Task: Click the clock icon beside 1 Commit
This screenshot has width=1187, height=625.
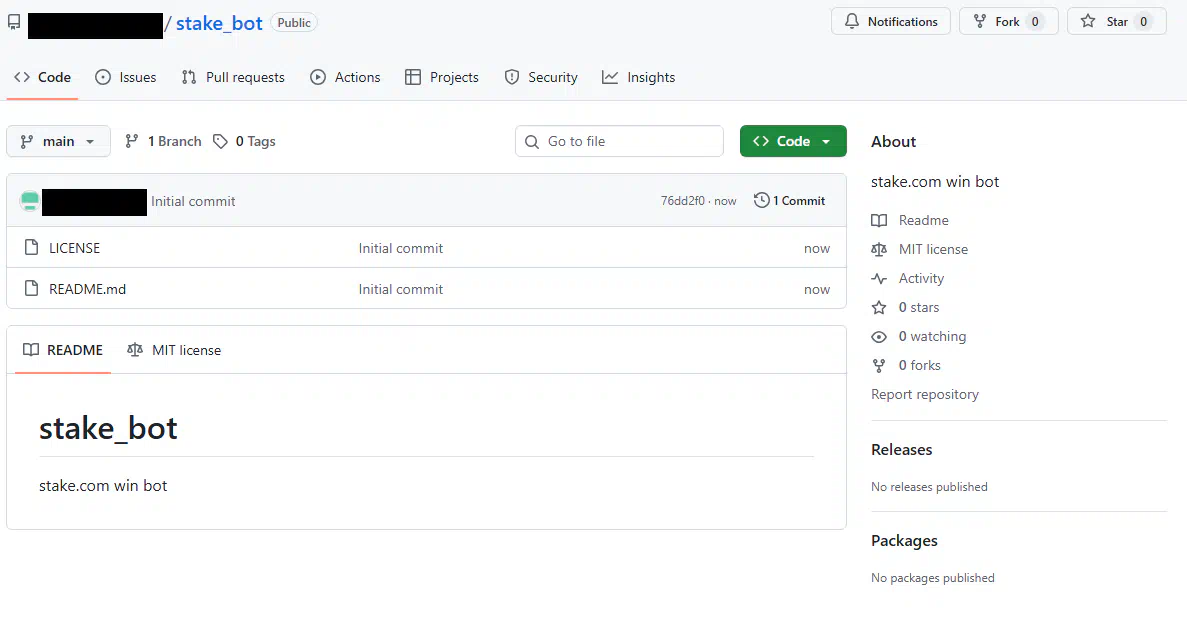Action: [762, 200]
